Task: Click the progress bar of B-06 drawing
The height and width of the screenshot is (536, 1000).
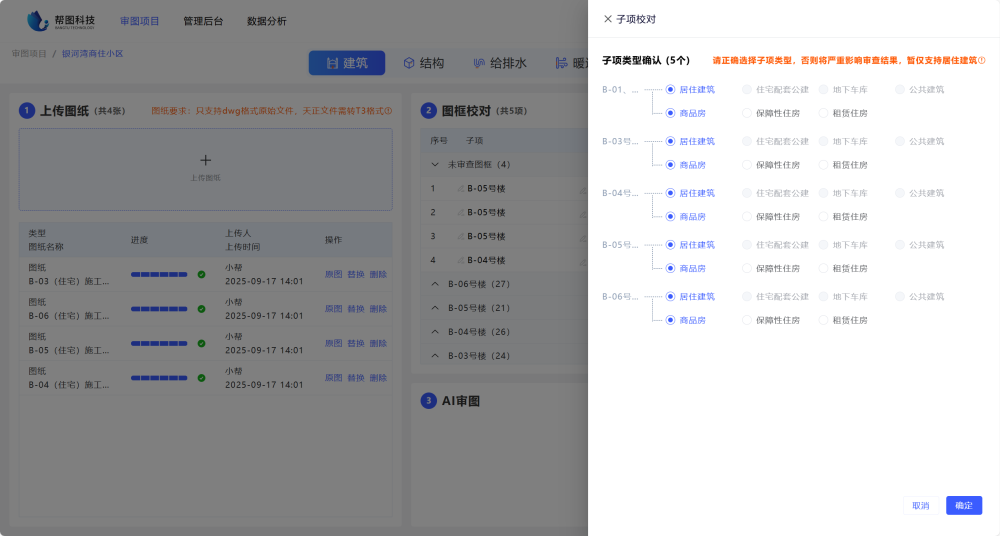Action: [x=158, y=308]
